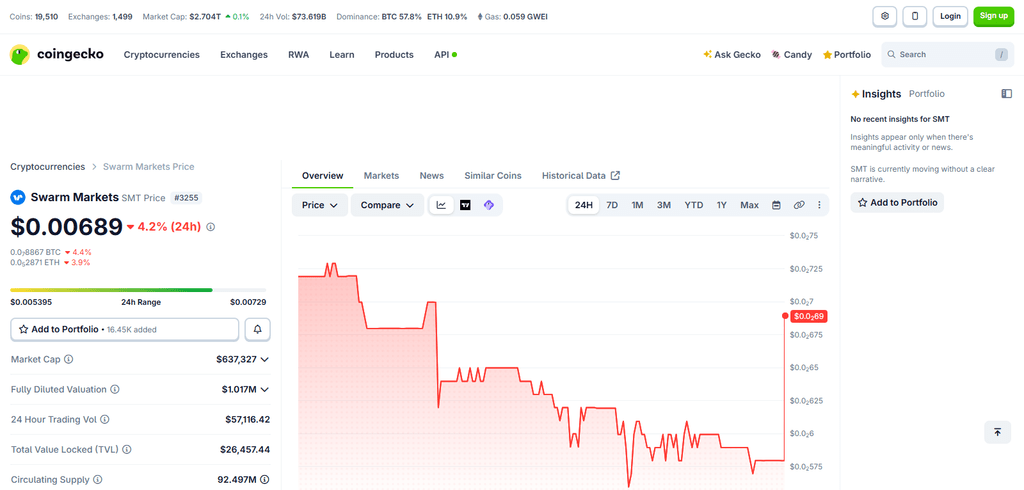This screenshot has height=490, width=1024.
Task: Open the Price dropdown
Action: (x=320, y=205)
